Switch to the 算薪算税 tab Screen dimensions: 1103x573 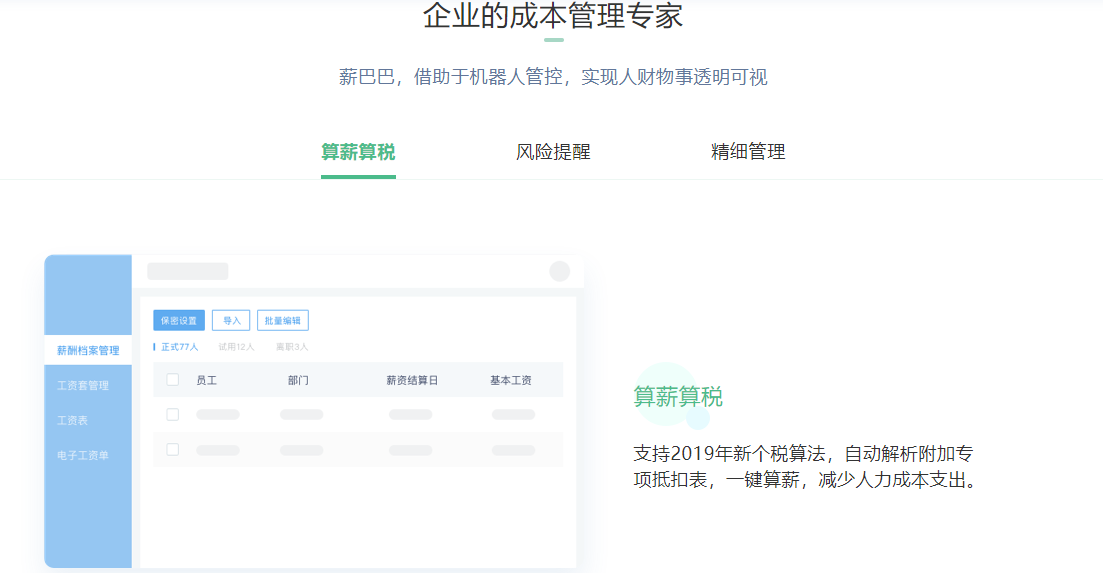358,152
